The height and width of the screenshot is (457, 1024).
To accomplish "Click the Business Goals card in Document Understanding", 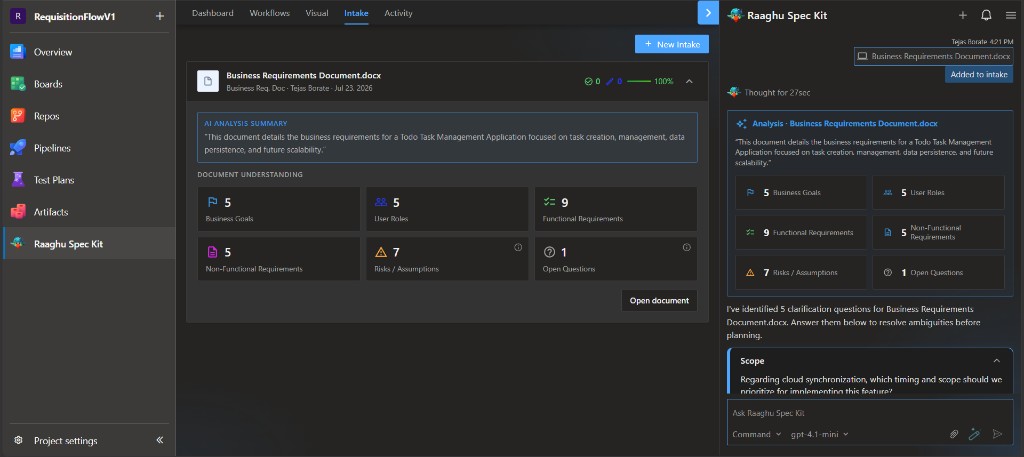I will [279, 209].
